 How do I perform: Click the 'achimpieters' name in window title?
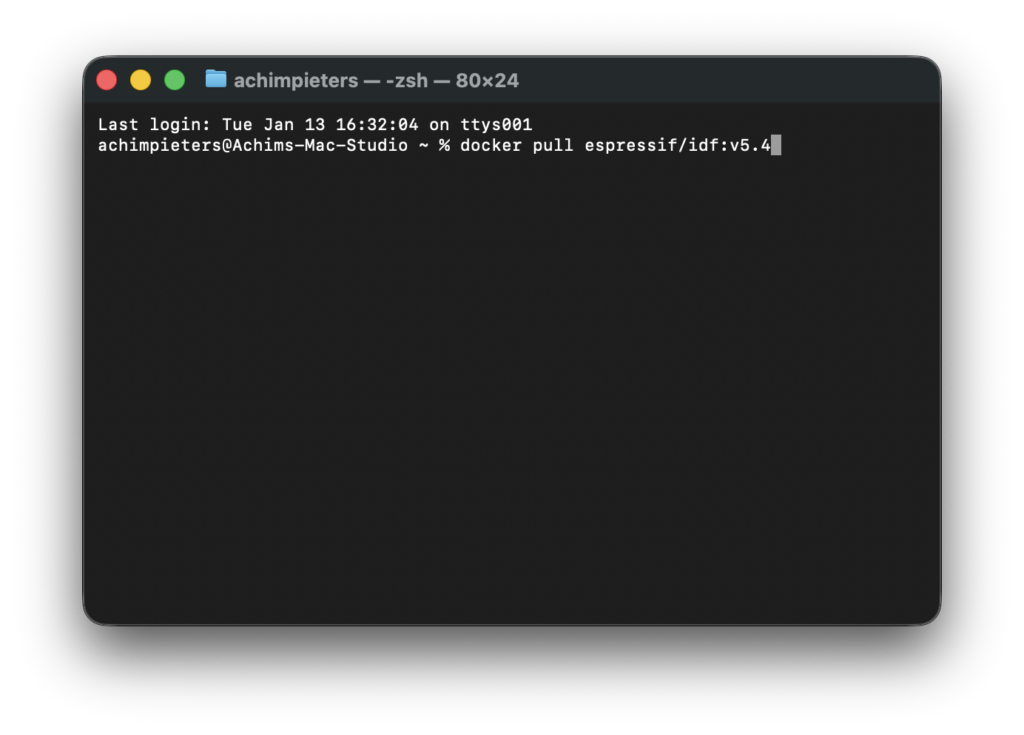[295, 80]
